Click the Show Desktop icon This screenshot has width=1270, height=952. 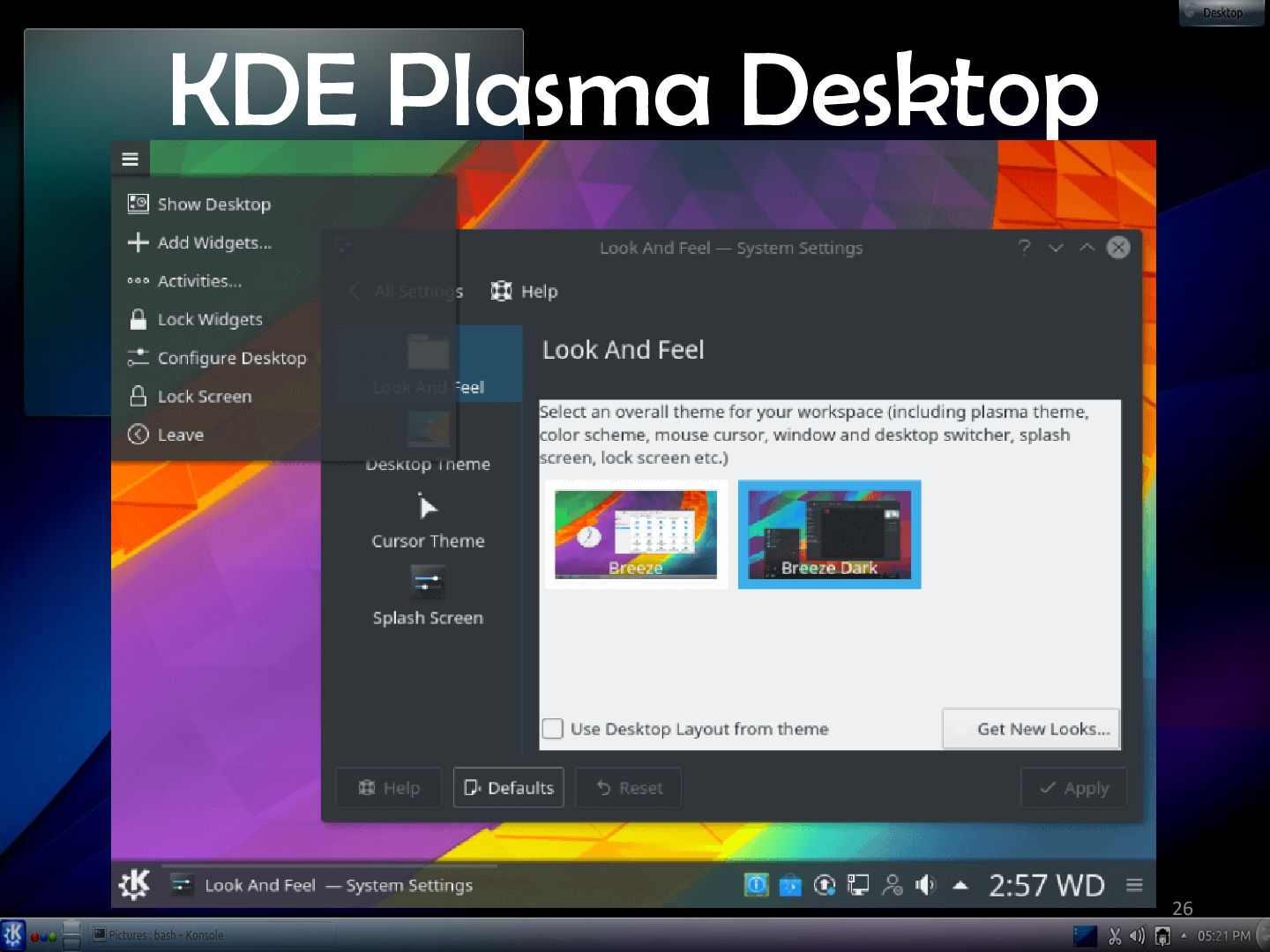pyautogui.click(x=138, y=205)
